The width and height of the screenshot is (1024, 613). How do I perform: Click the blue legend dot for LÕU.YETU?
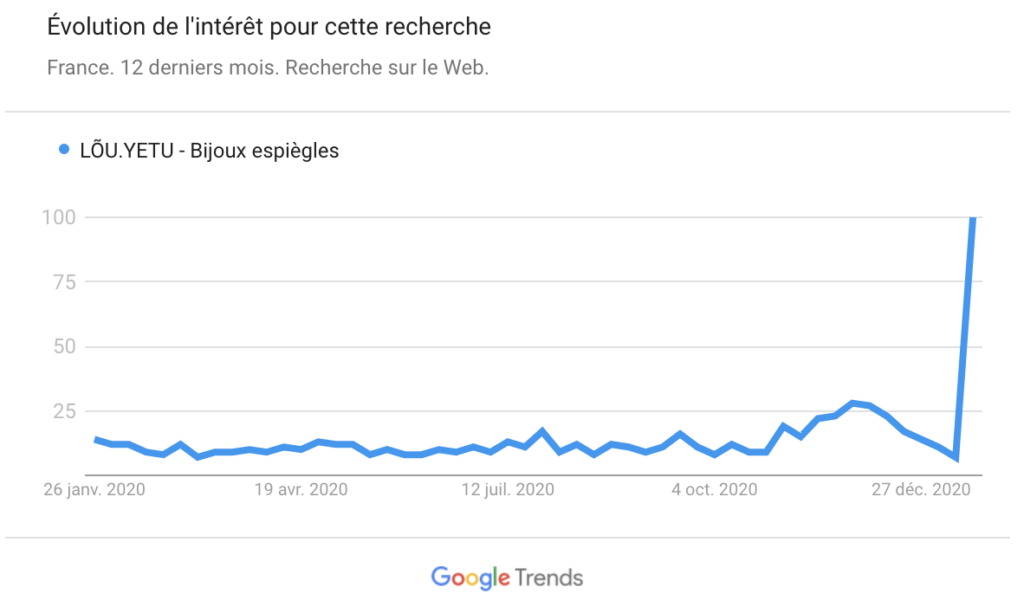point(64,152)
